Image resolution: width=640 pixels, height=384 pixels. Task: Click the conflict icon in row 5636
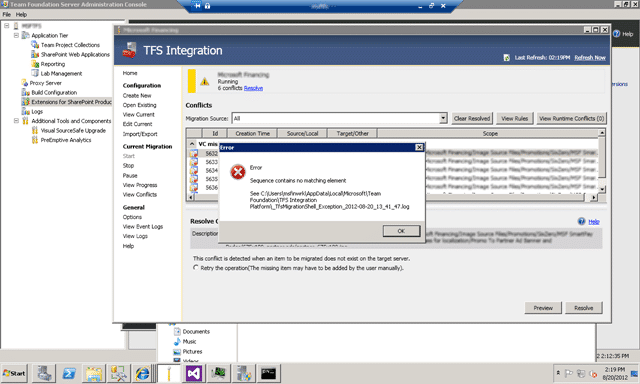tap(193, 188)
